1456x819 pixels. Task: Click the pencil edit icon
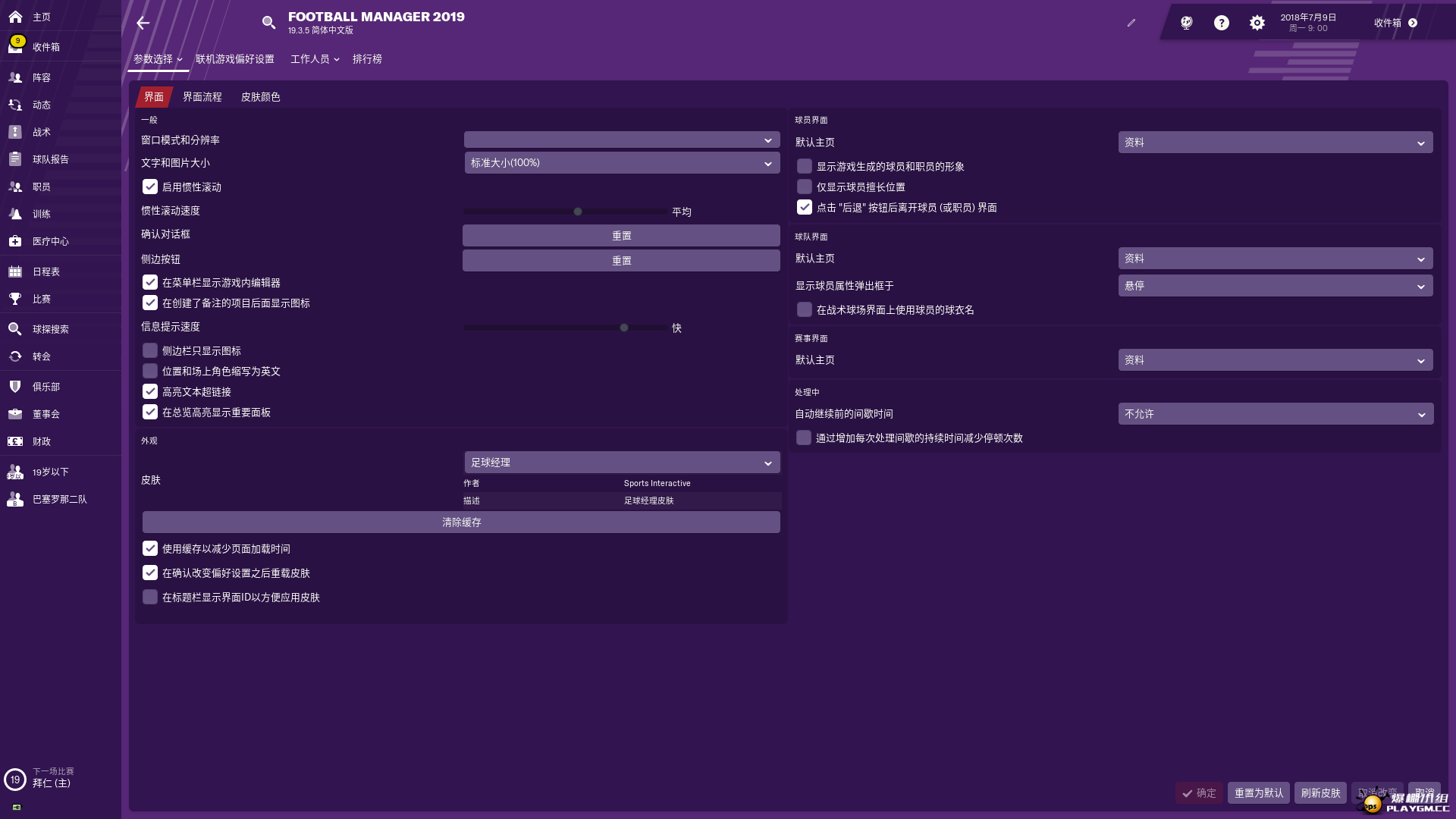coord(1131,23)
